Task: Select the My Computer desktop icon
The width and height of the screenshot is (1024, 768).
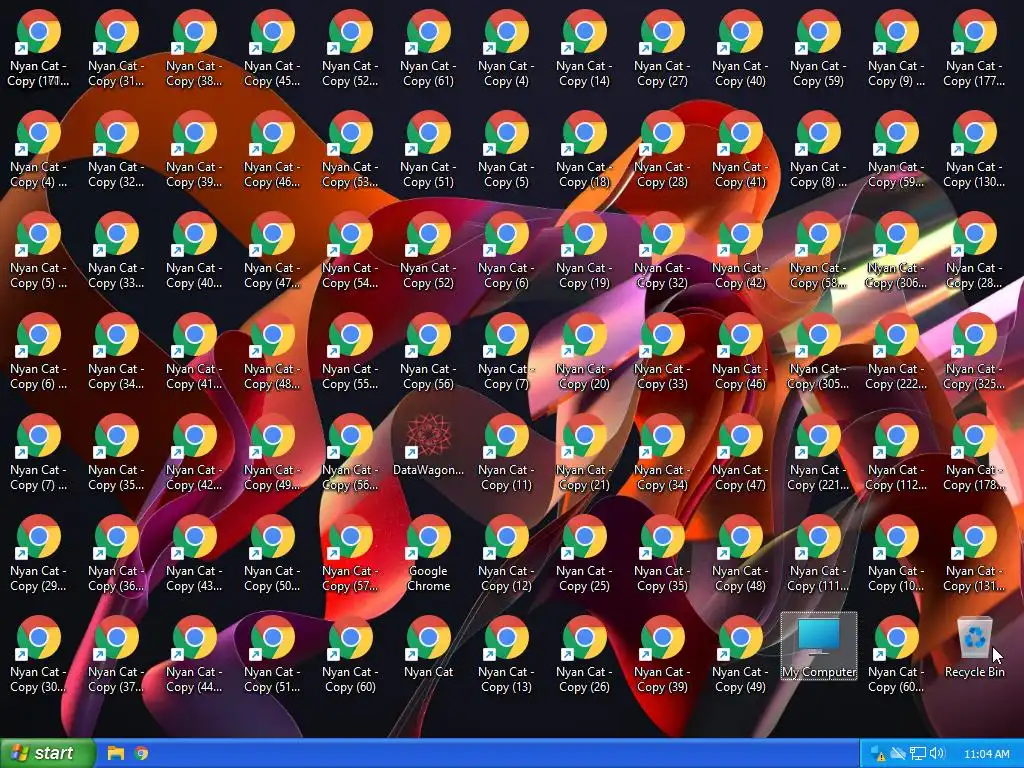Action: click(818, 646)
